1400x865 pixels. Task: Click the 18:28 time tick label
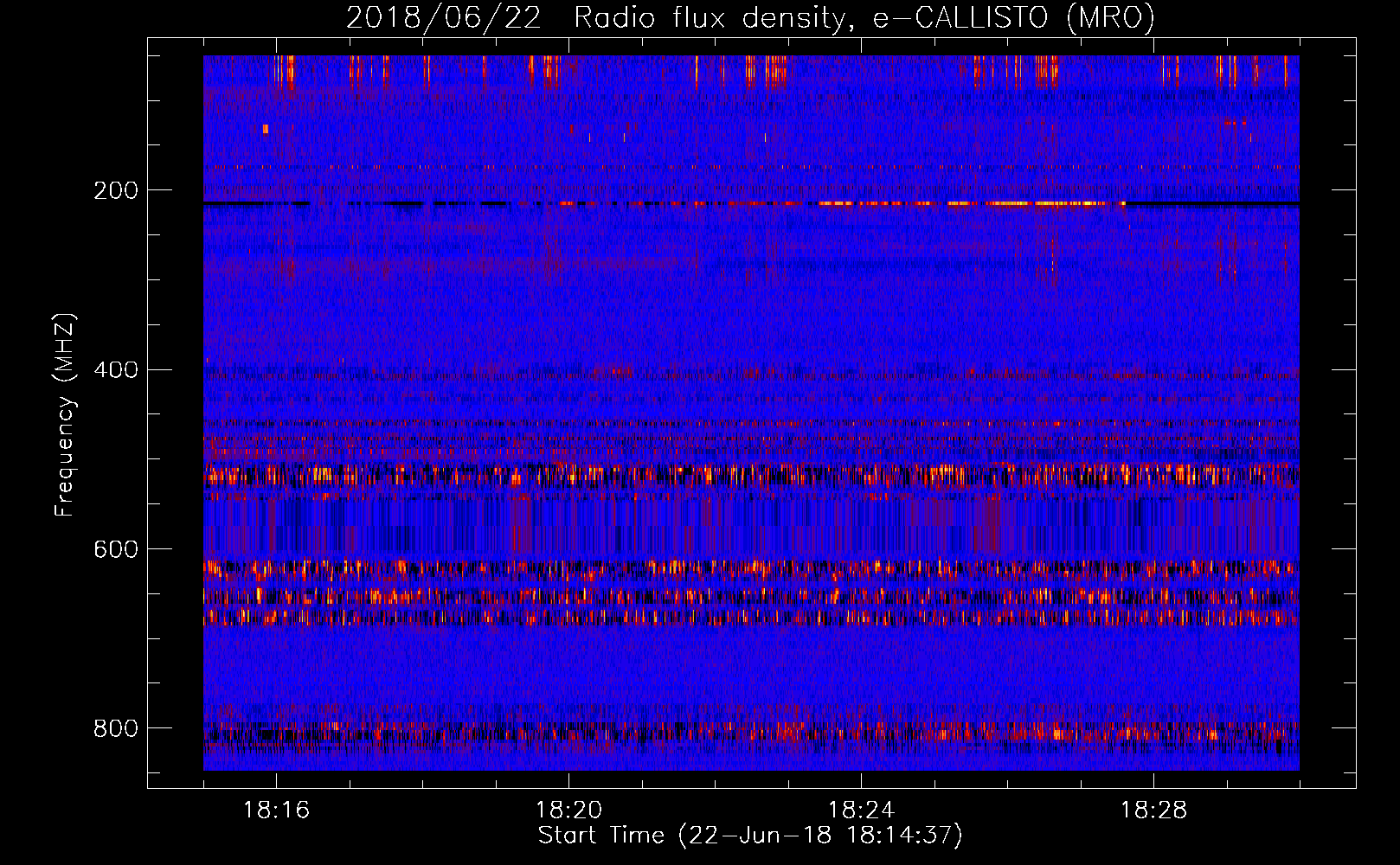[x=1153, y=810]
